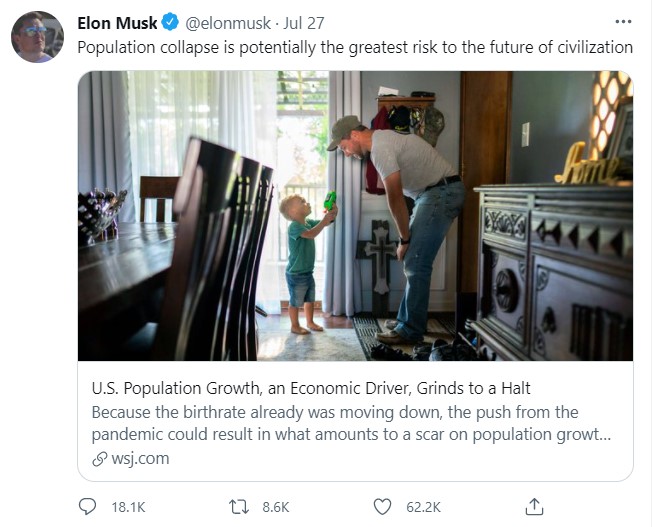Retweet this post using the retweet icon
Screen dimensions: 655x527
[239, 507]
